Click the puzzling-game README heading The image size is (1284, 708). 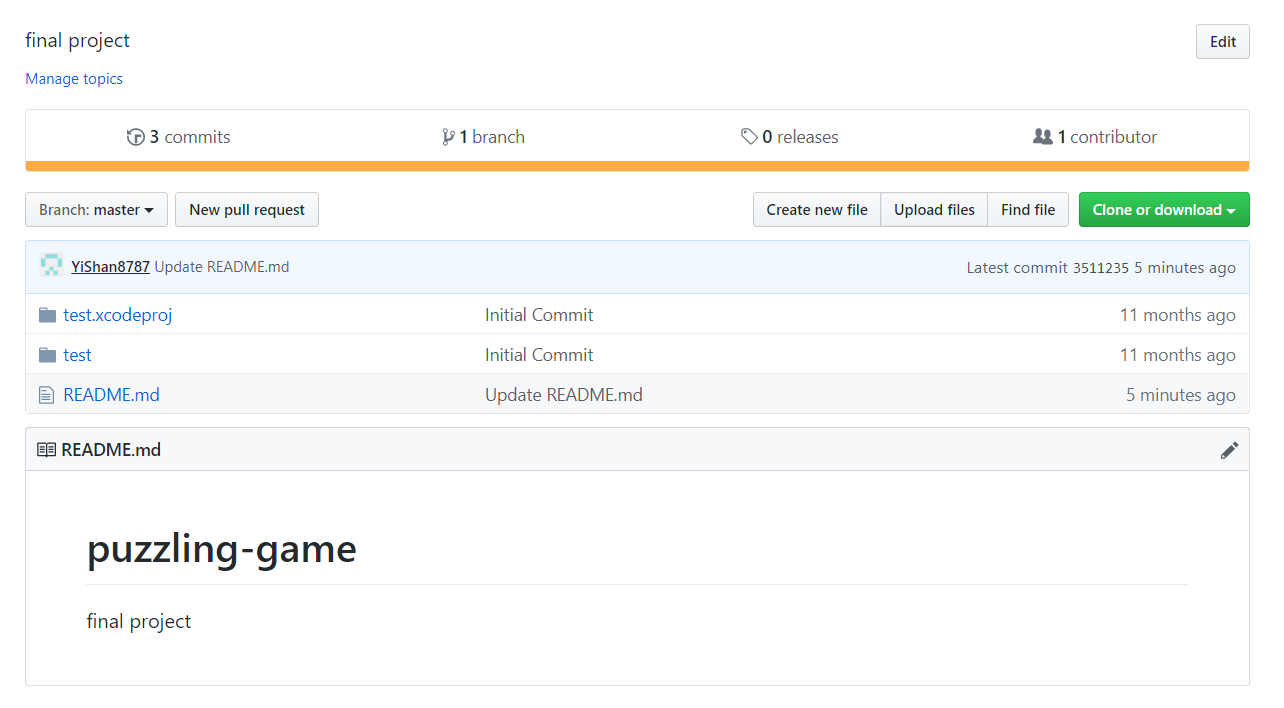pos(222,549)
